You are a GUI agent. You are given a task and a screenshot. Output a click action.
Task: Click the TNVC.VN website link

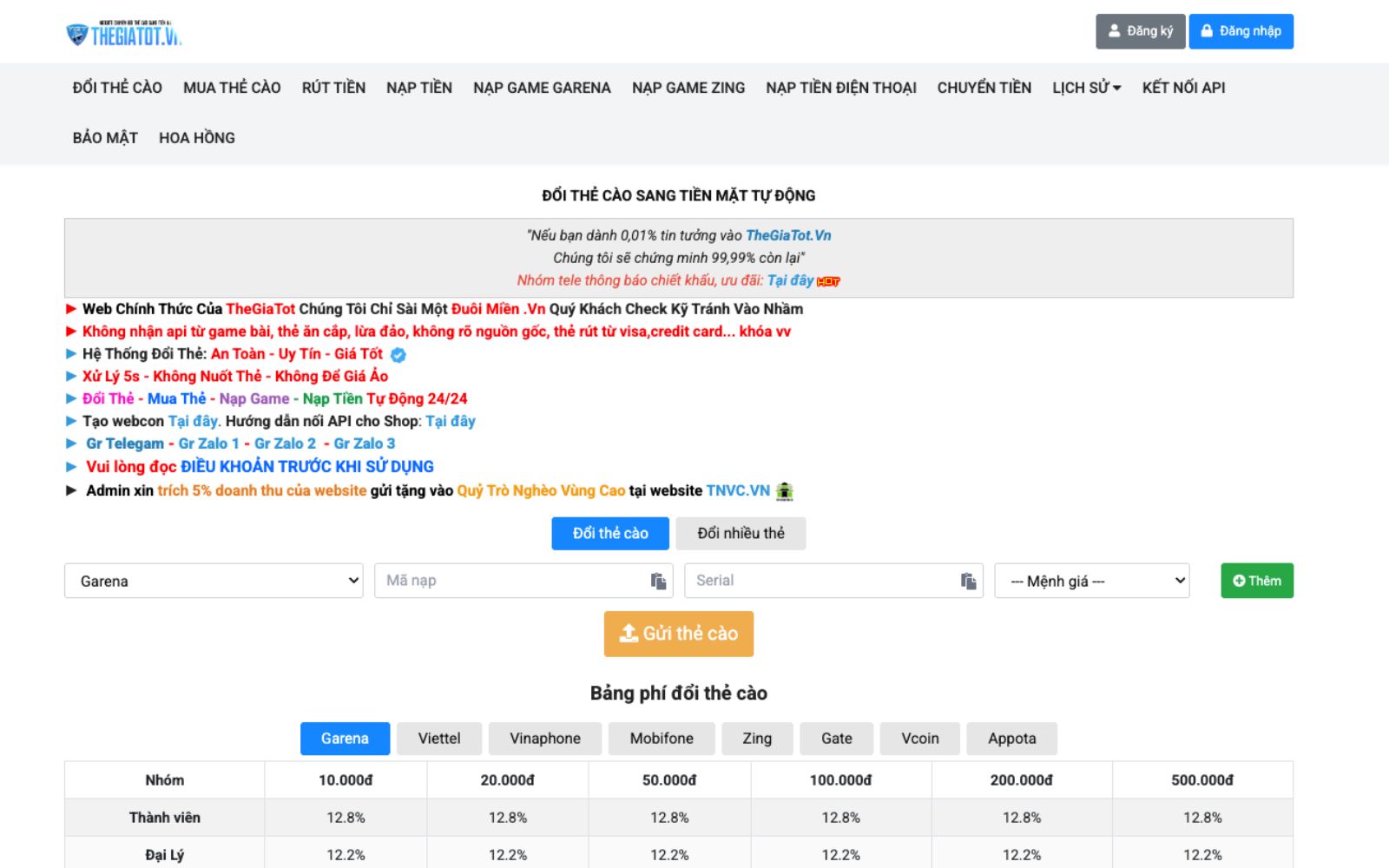coord(739,490)
